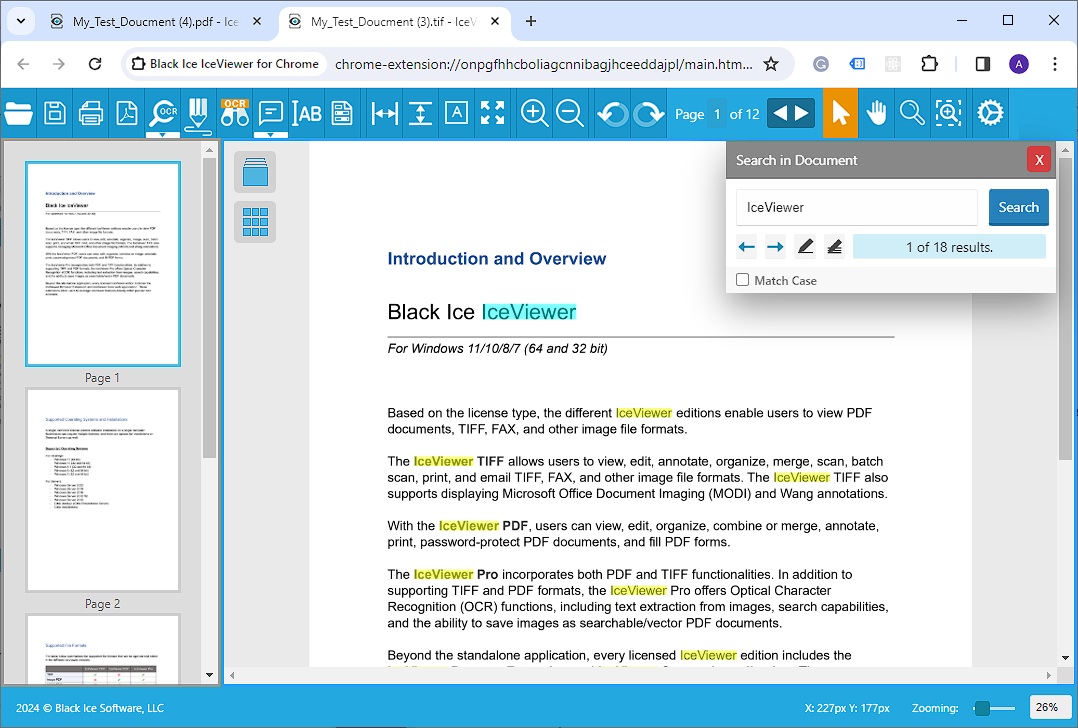The width and height of the screenshot is (1078, 728).
Task: Reload the page in Chrome
Action: click(x=95, y=64)
